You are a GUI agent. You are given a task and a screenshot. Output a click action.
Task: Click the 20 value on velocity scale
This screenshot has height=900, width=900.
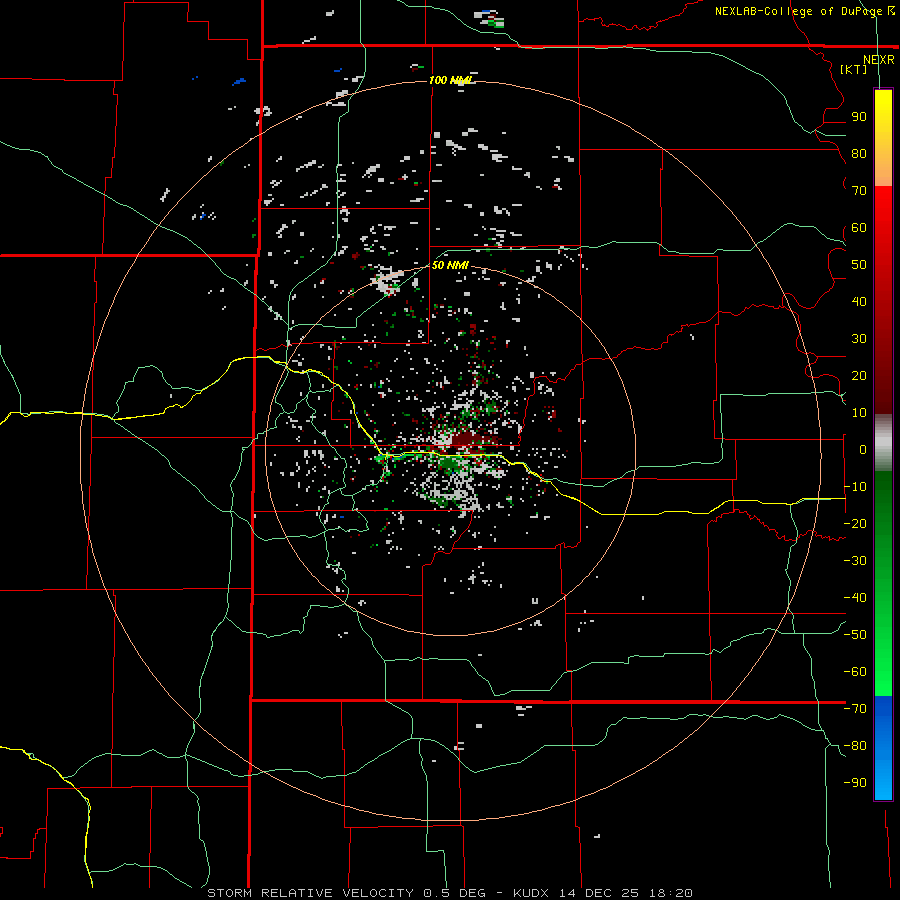(859, 375)
